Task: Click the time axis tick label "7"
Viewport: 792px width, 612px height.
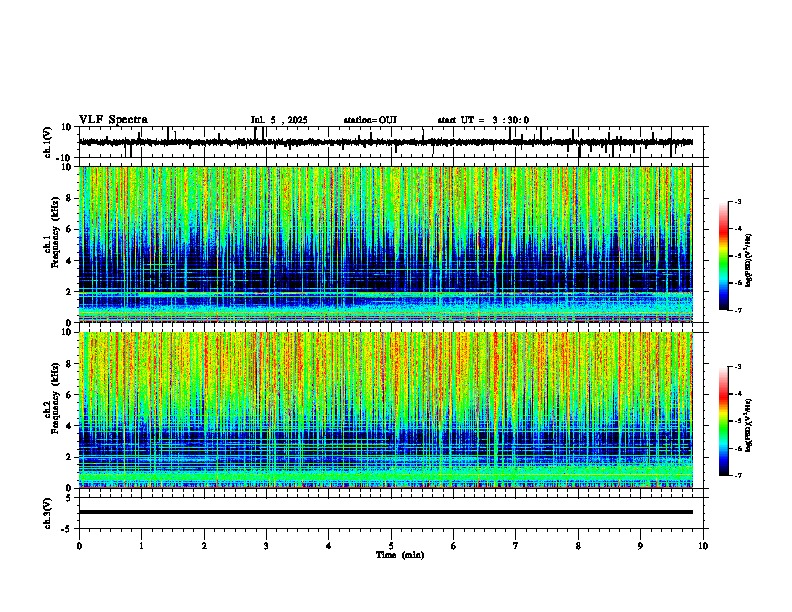Action: pyautogui.click(x=516, y=546)
